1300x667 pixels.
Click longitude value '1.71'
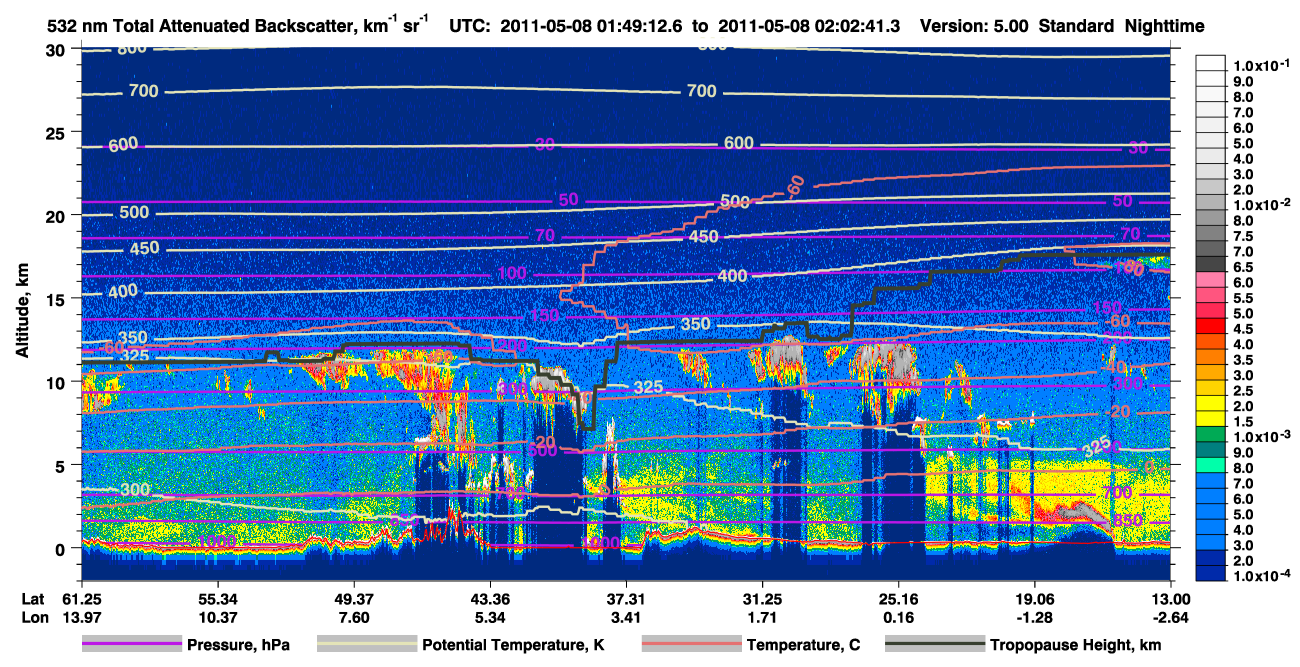coord(762,617)
